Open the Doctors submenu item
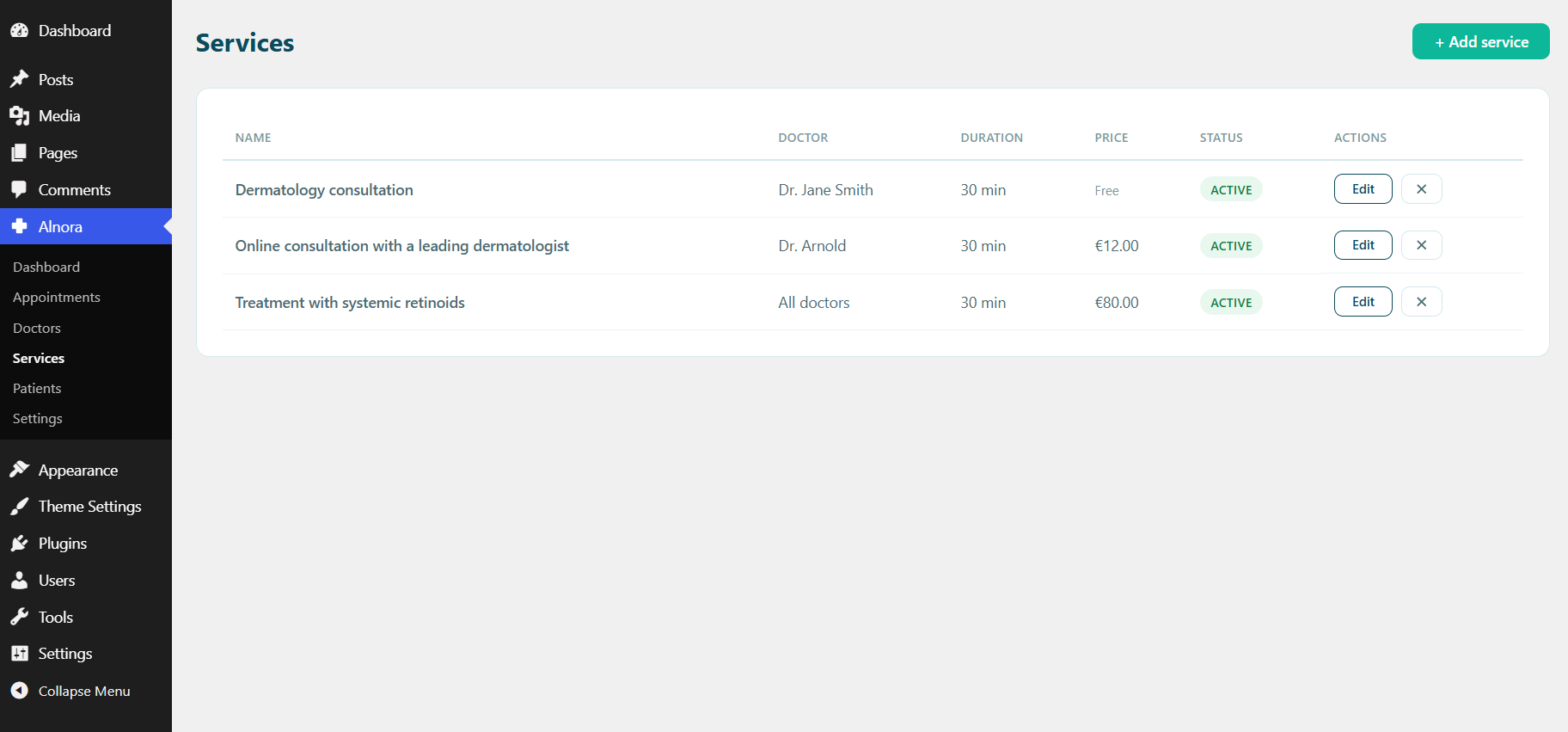 click(37, 329)
